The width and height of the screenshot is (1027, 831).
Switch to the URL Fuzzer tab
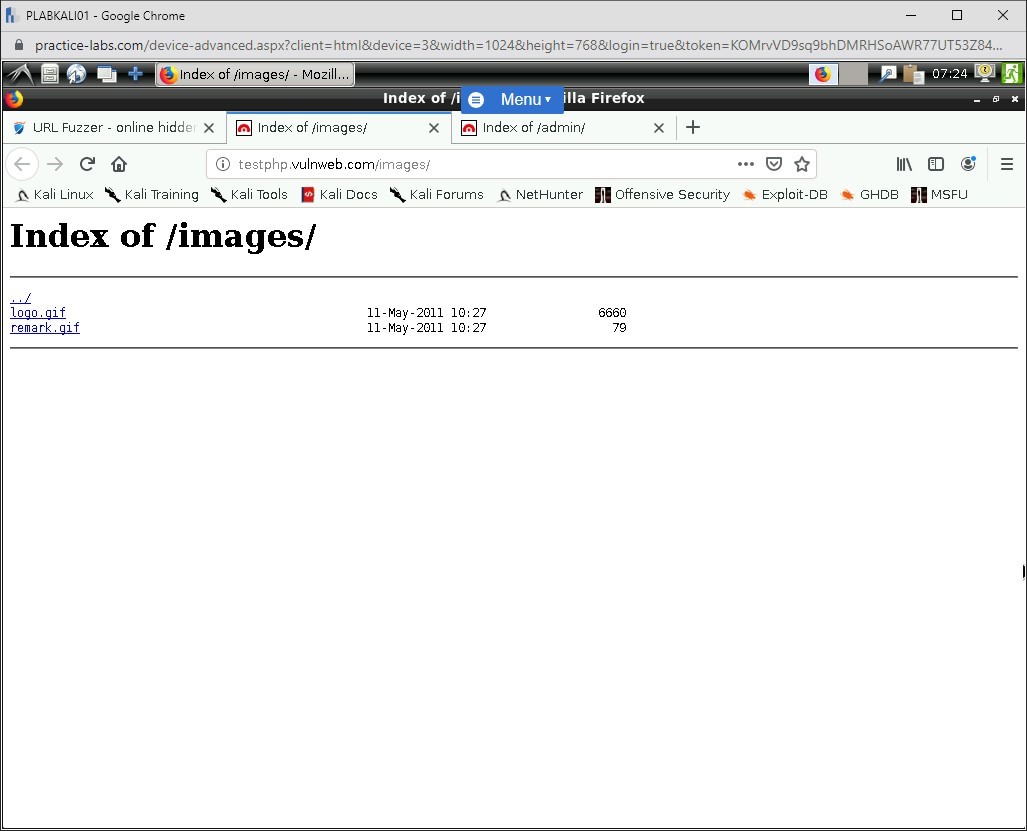click(x=110, y=127)
